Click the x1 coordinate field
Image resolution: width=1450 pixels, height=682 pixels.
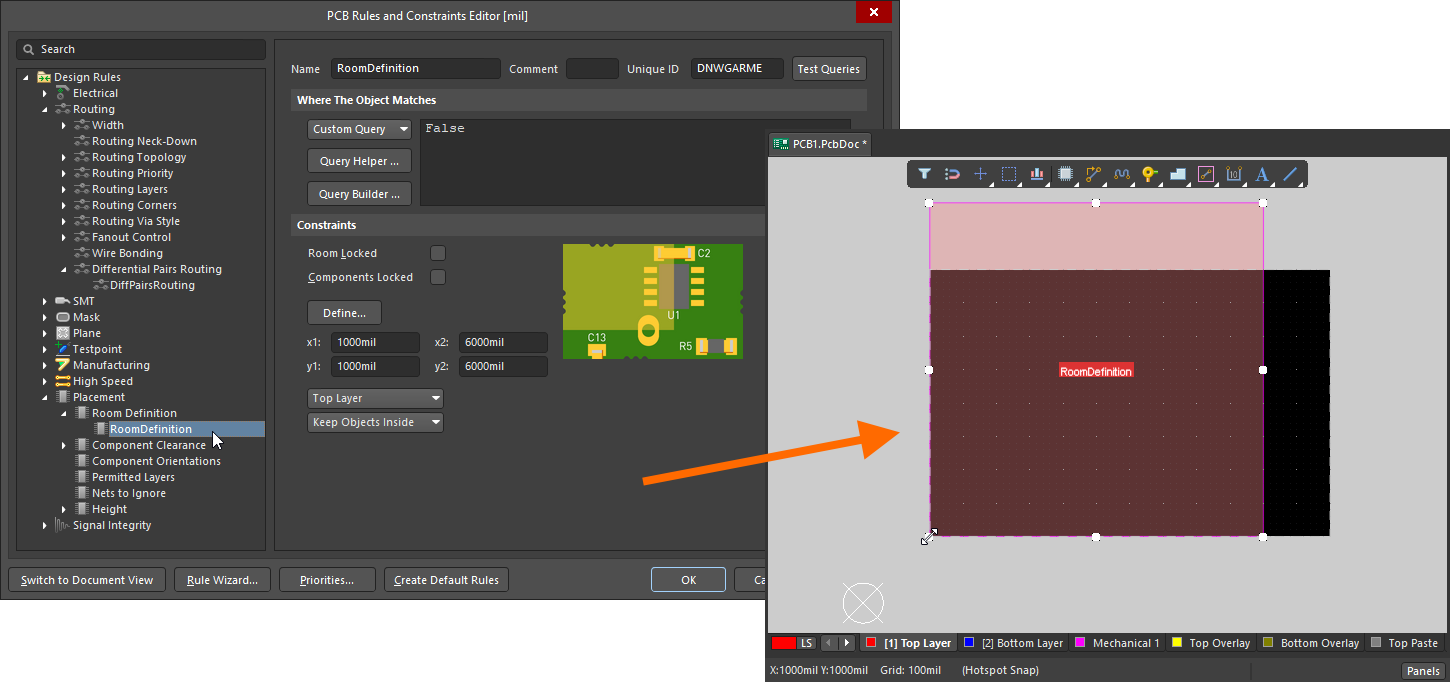375,342
